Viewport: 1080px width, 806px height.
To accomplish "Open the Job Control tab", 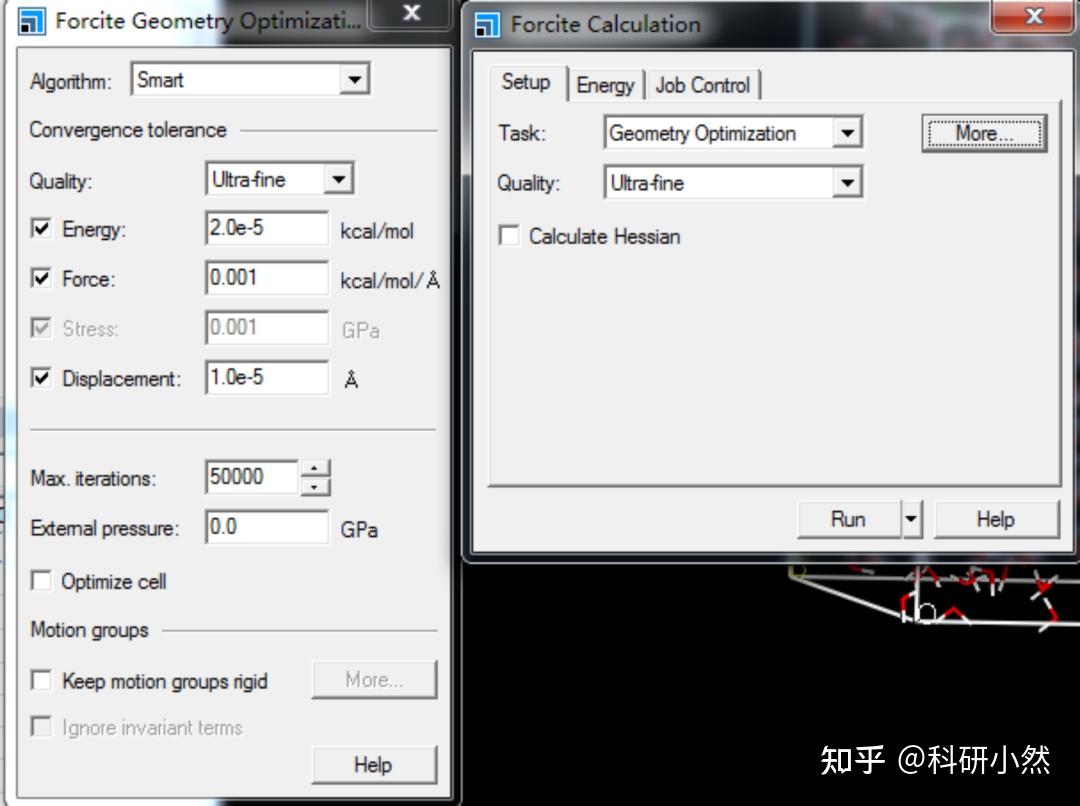I will pos(704,84).
